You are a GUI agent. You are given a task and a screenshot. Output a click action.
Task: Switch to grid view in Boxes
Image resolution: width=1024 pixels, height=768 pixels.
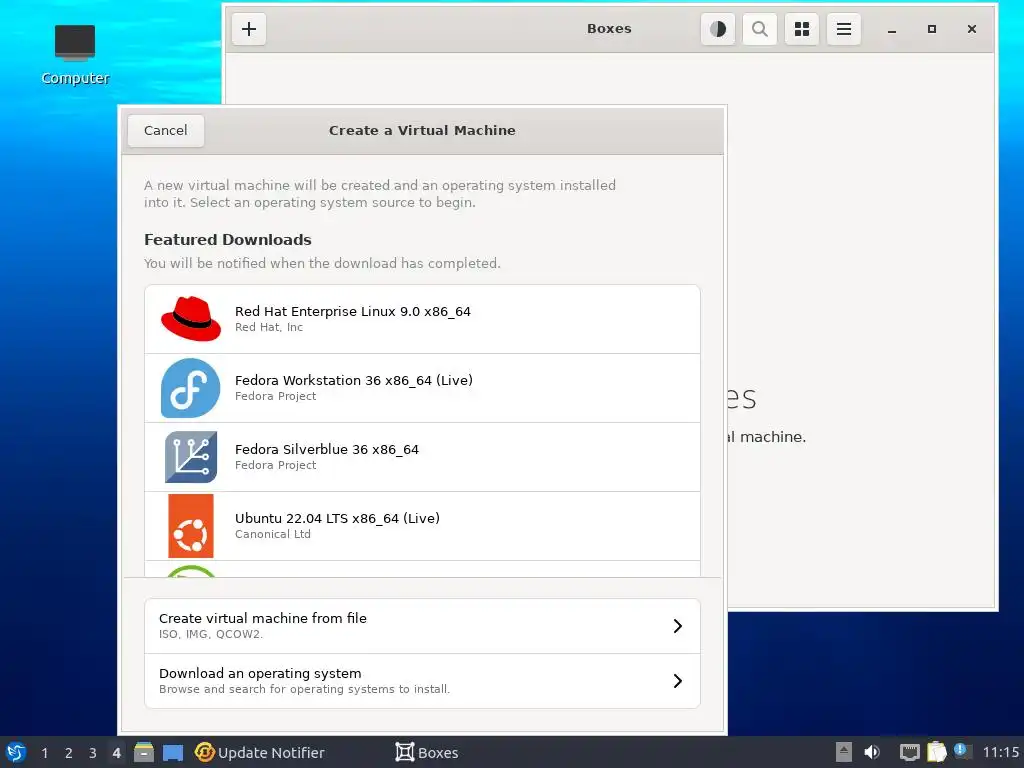pos(802,29)
